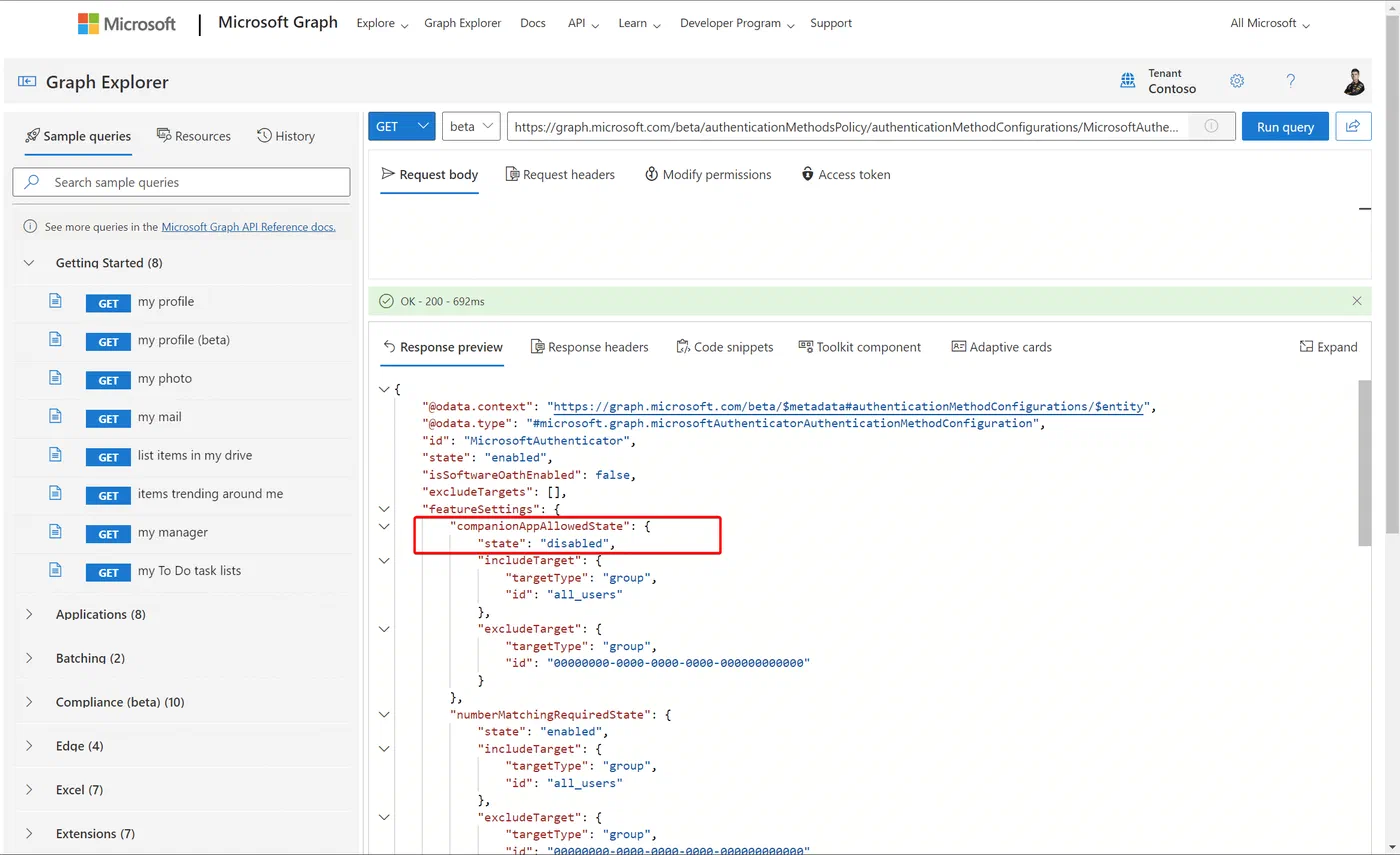Select the my profile (beta) sample query
1400x855 pixels.
click(x=184, y=340)
